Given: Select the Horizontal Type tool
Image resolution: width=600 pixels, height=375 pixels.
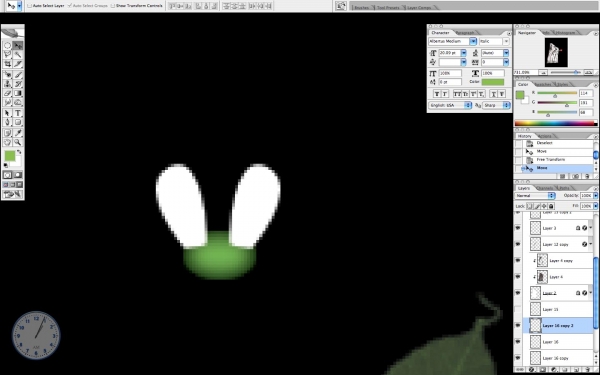Looking at the screenshot, I should [18, 113].
